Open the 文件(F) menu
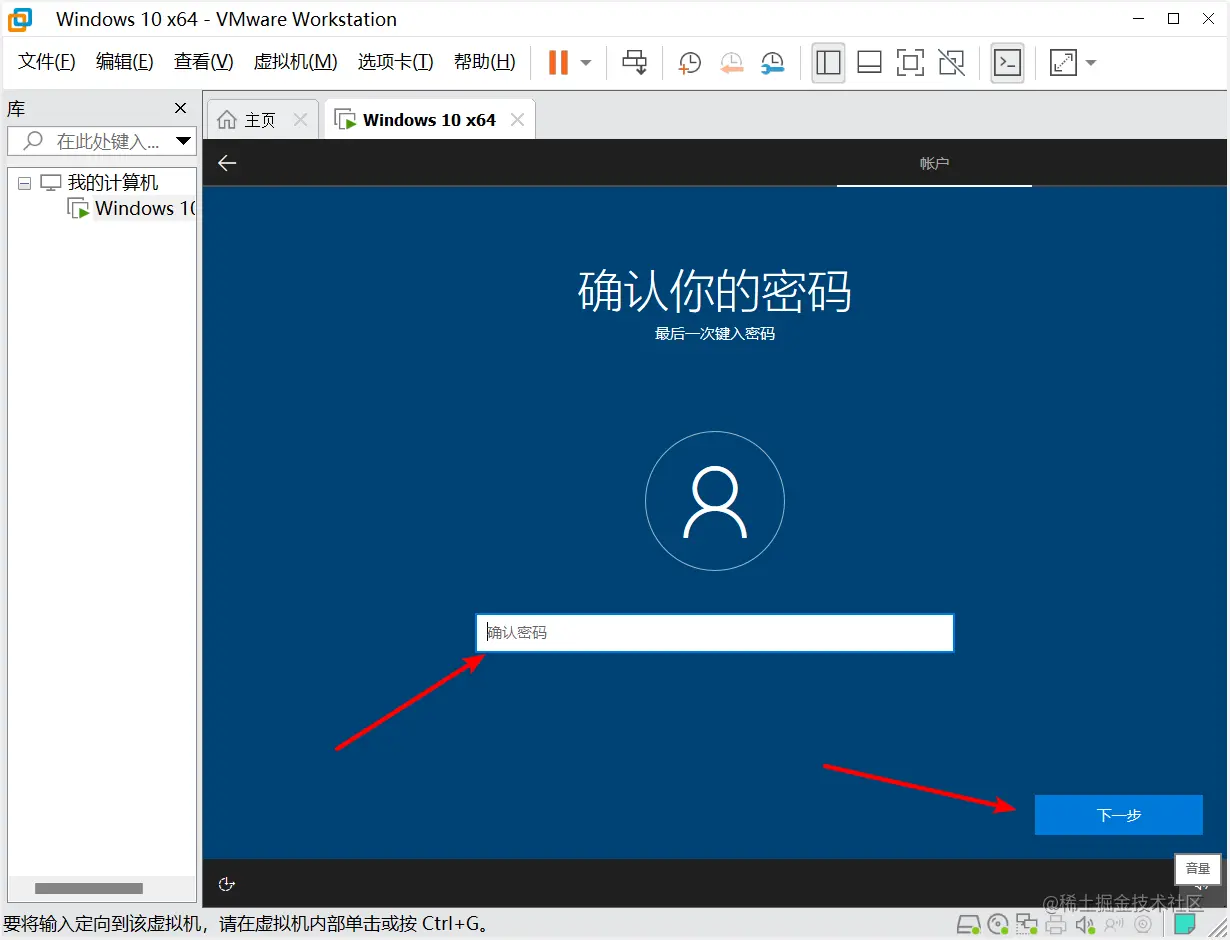This screenshot has width=1230, height=940. 47,62
